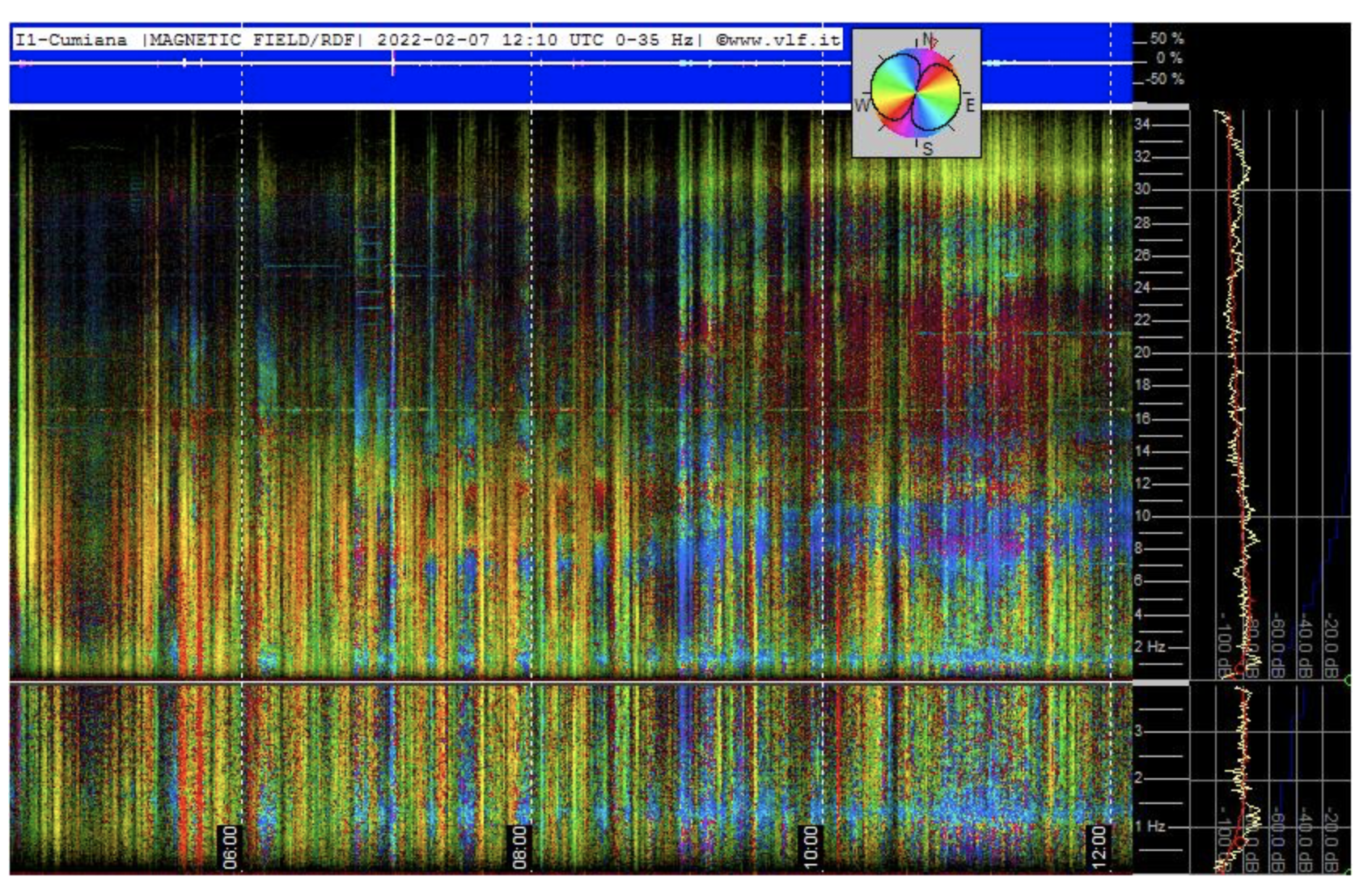Click the N letter on the compass
The image size is (1372, 893).
(x=929, y=40)
